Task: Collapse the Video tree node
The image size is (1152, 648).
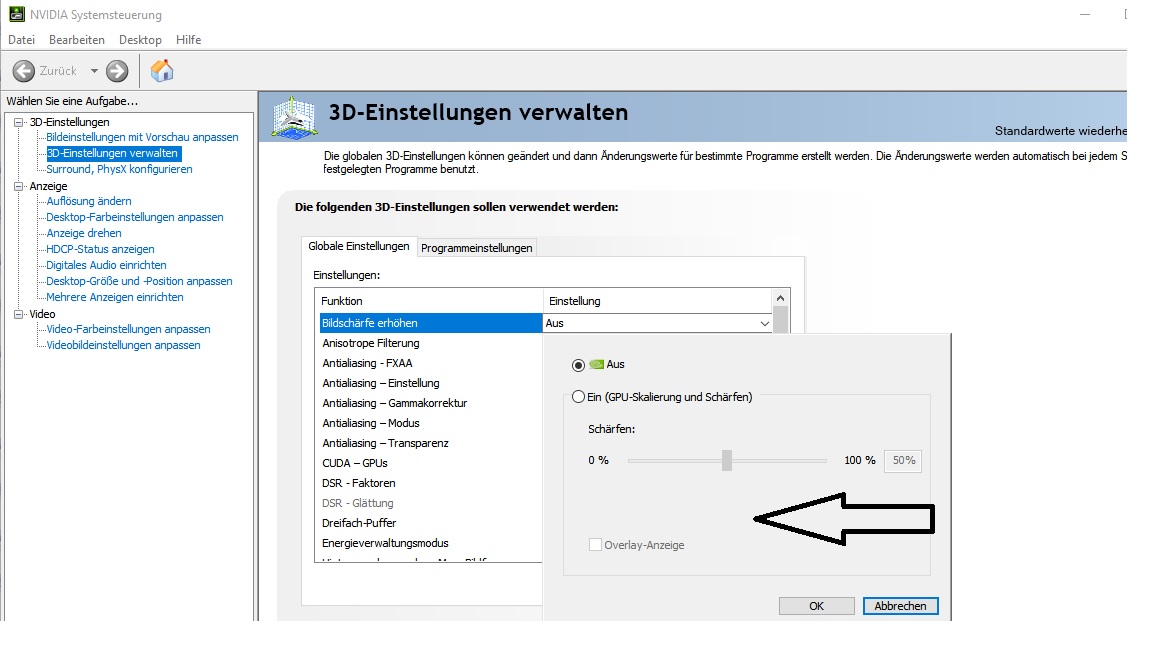Action: click(x=18, y=314)
